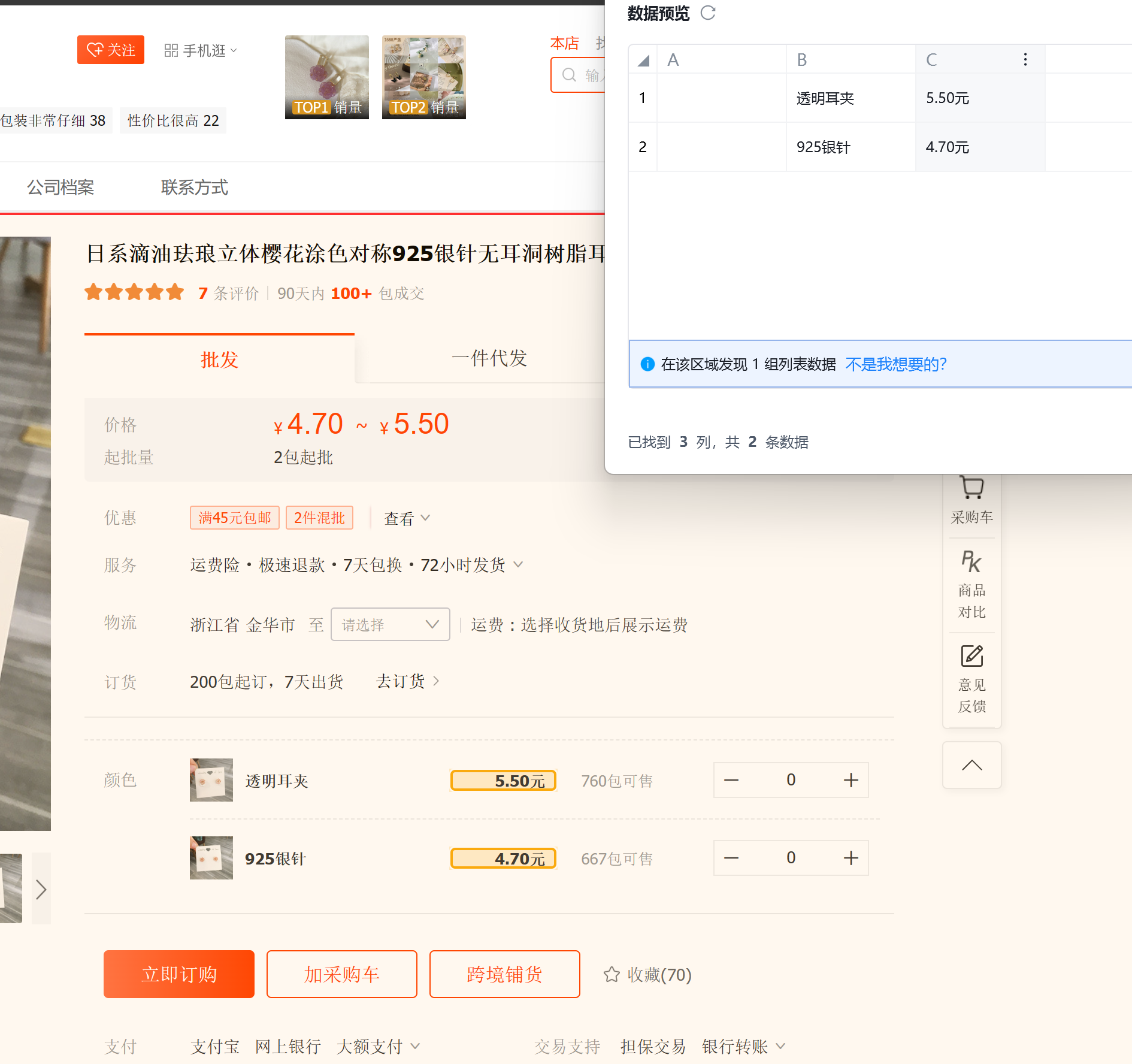
Task: Click the 关注 follow button
Action: pos(111,50)
